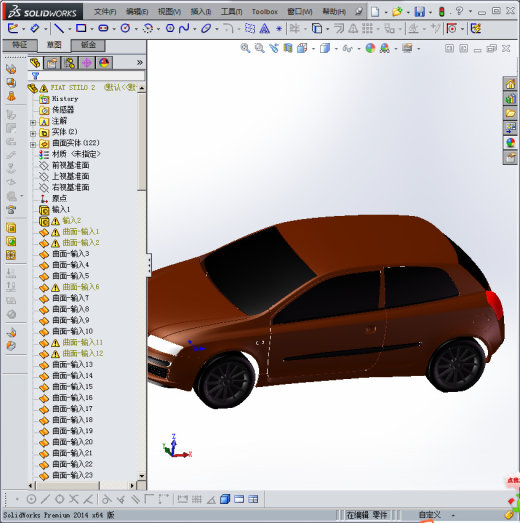Expand the 曲面实体 (122) folder
This screenshot has height=523, width=520.
pos(33,144)
